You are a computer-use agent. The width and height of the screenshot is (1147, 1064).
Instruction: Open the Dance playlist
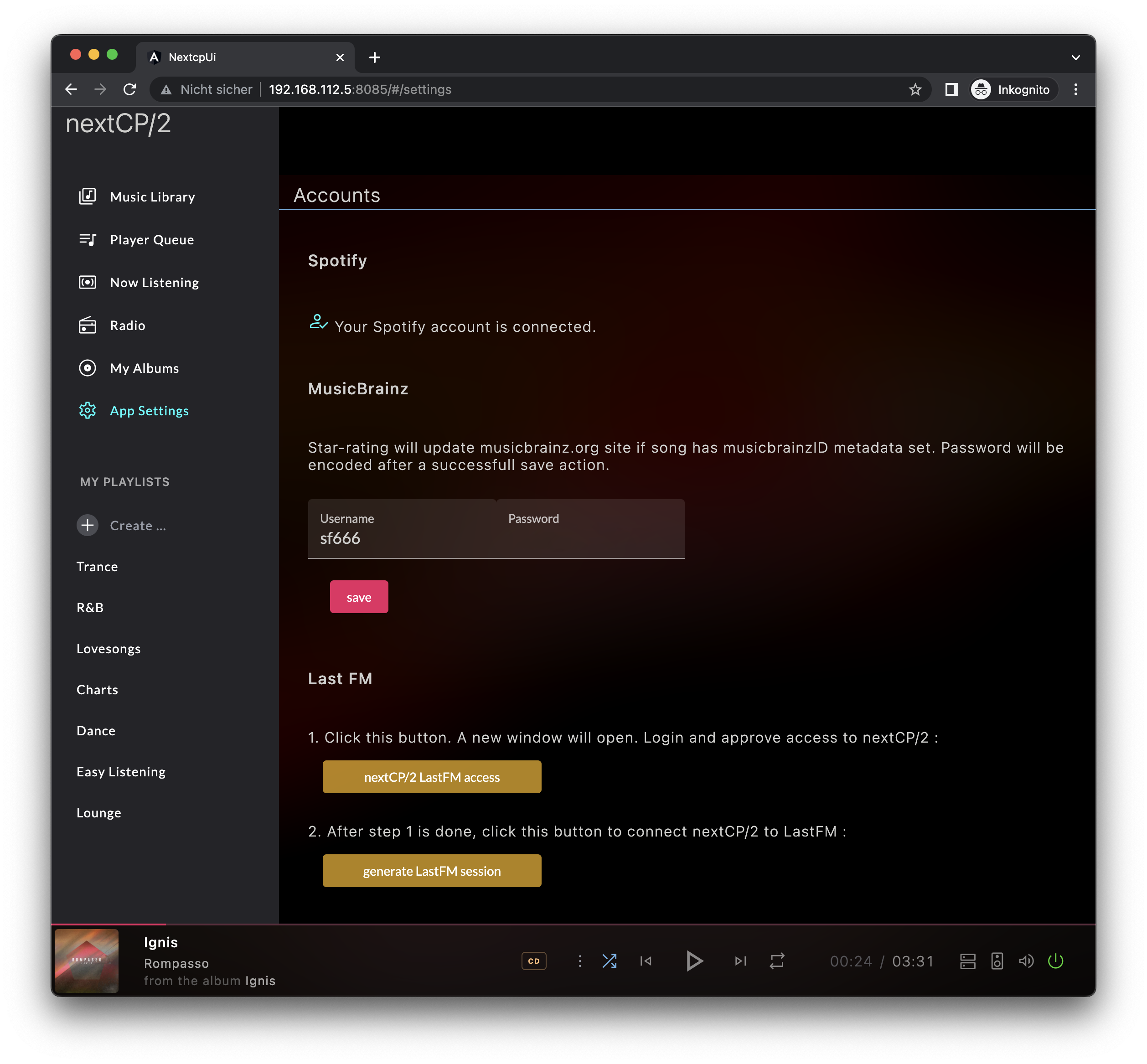click(x=96, y=731)
